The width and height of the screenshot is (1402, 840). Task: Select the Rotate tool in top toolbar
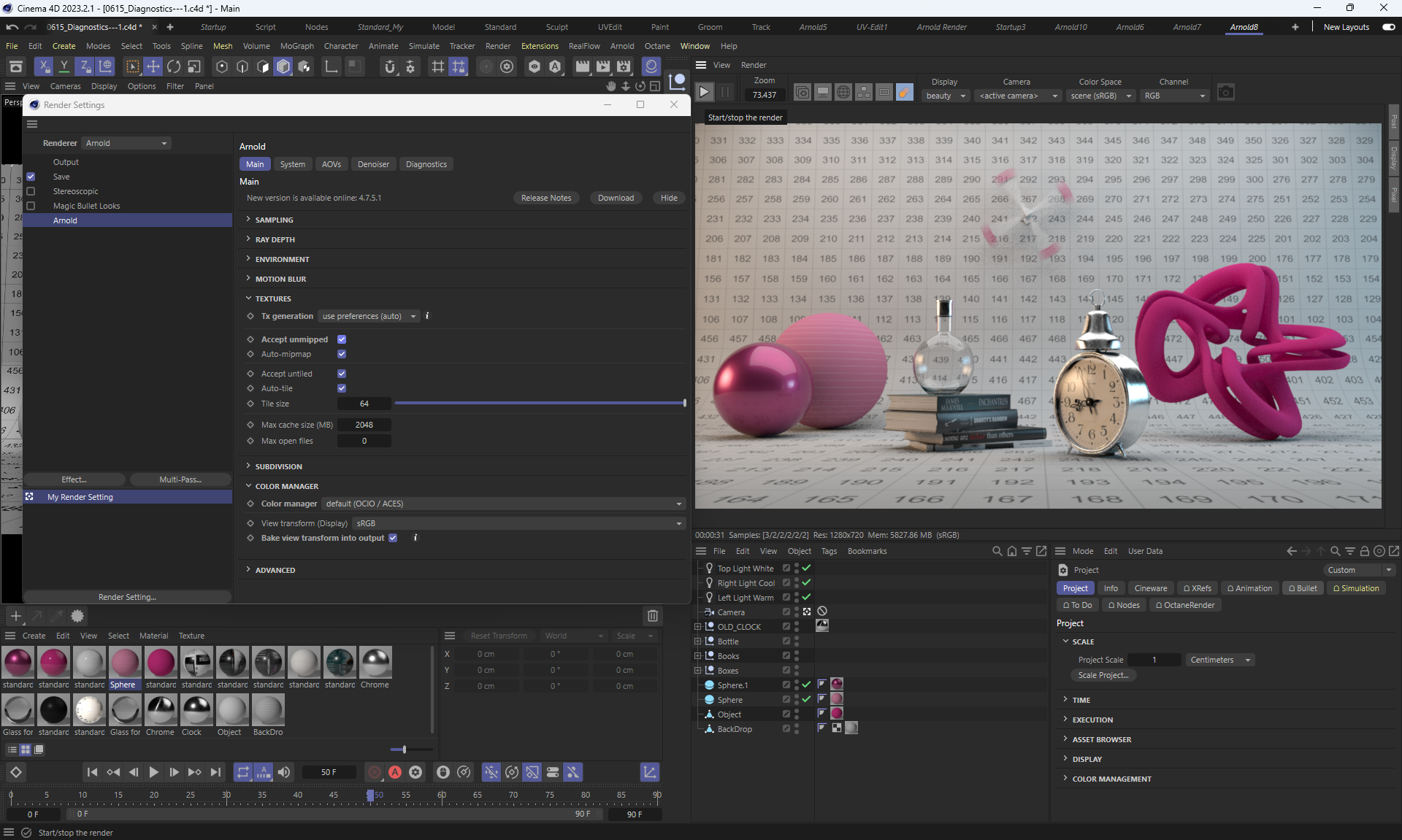(174, 66)
